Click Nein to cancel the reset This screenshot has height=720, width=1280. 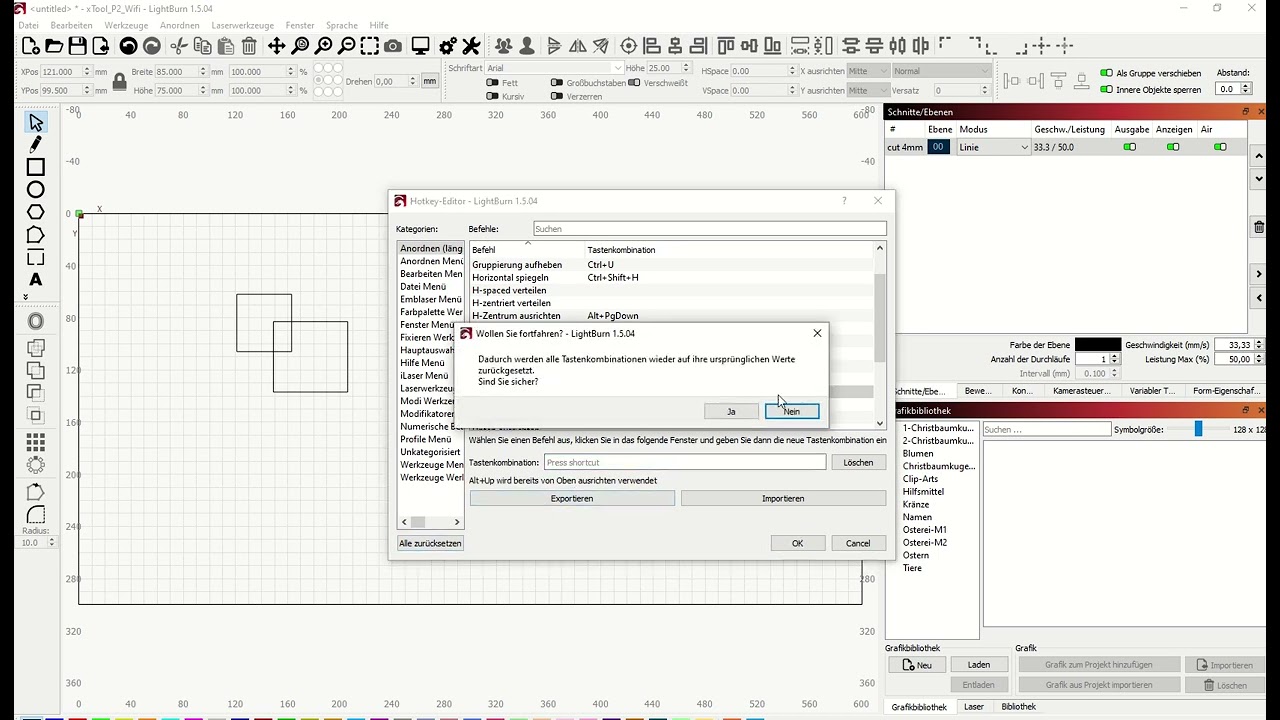coord(792,412)
